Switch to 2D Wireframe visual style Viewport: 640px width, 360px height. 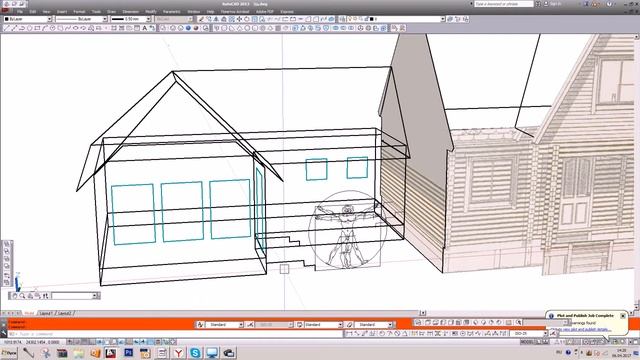point(164,28)
